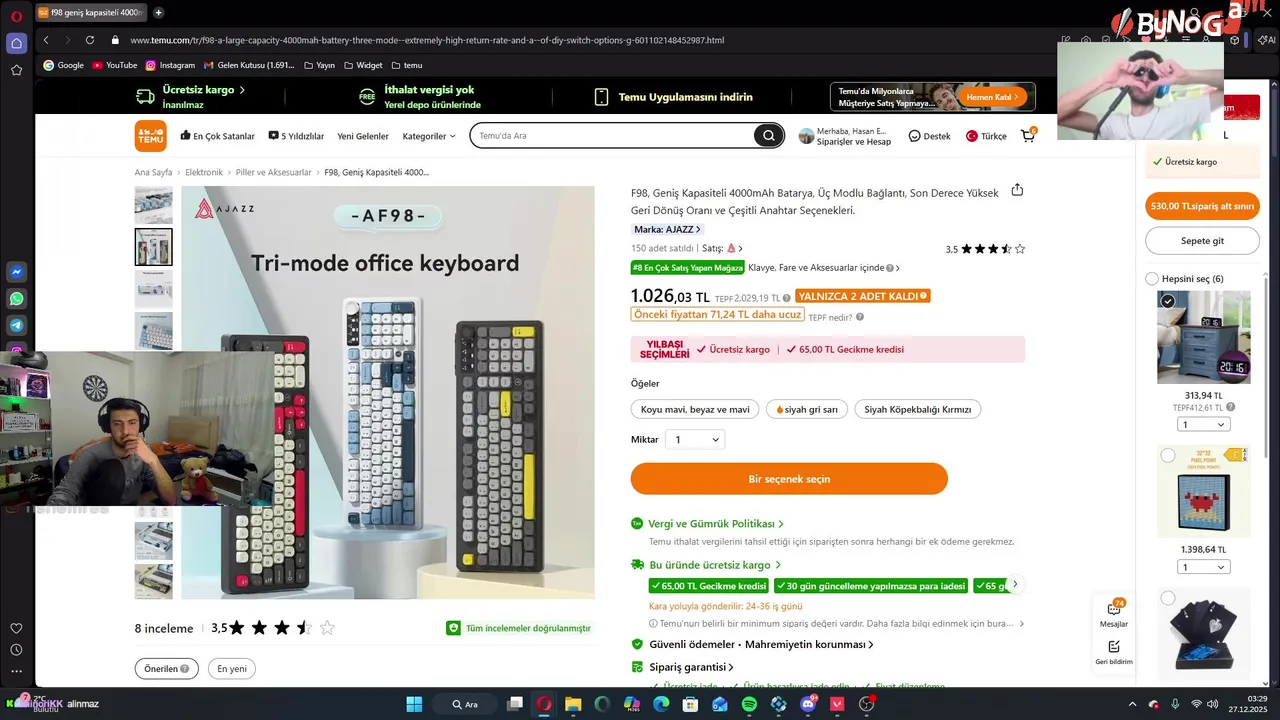Open the Mesajlar messages icon

(x=1114, y=614)
